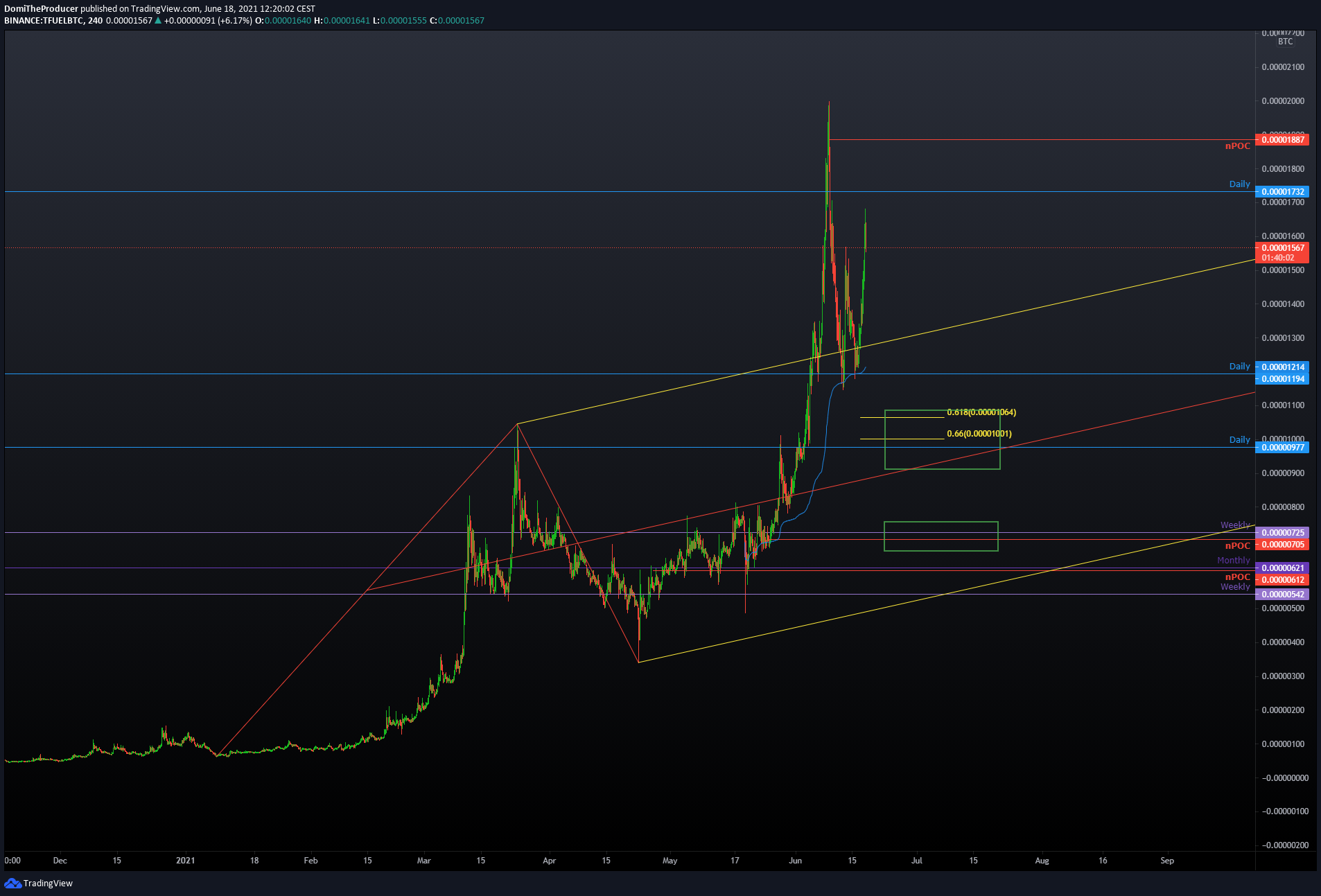Click the low value L:0.00001555

tap(400, 21)
